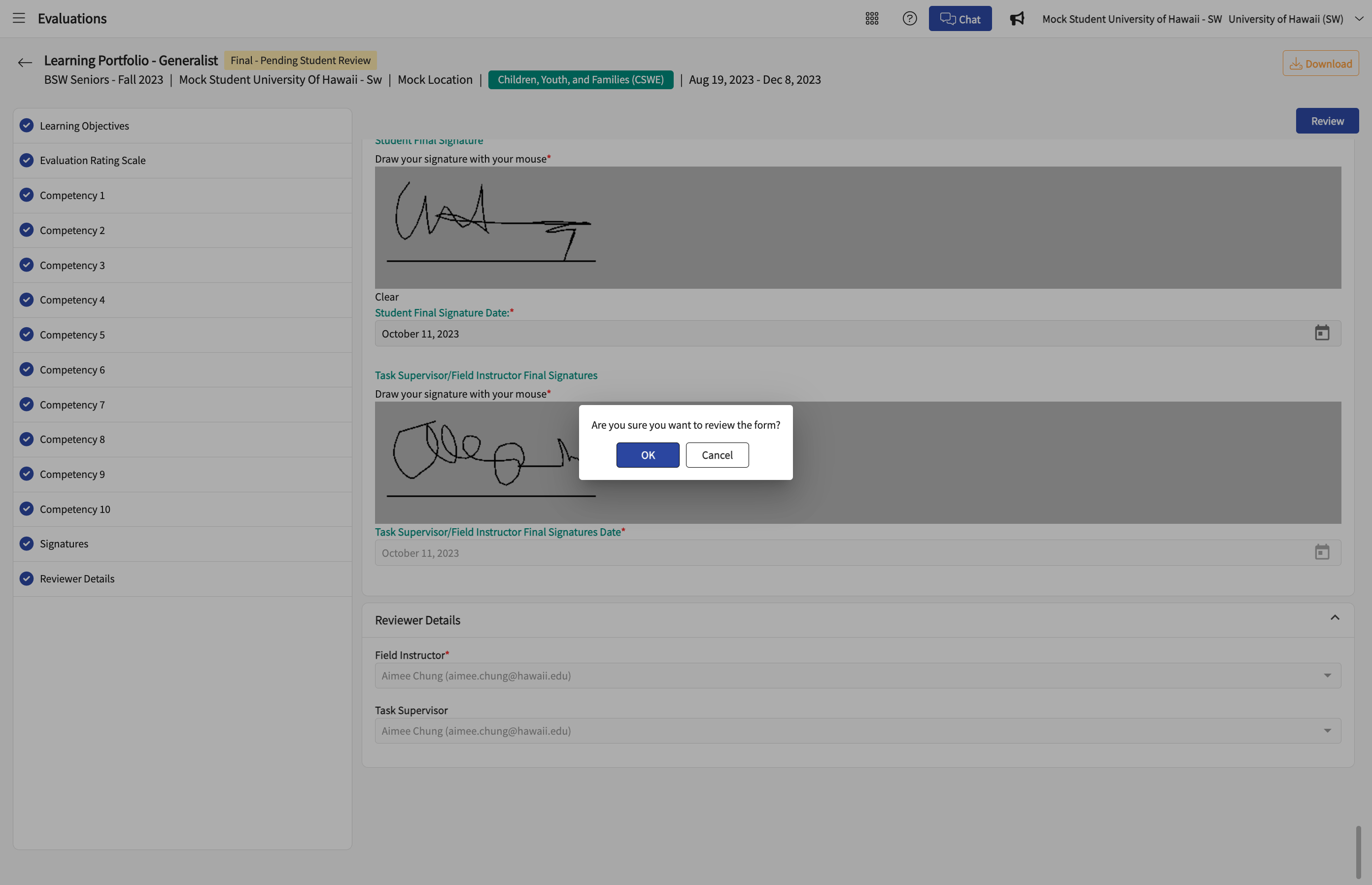This screenshot has width=1372, height=885.
Task: Select Competency 4 in sidebar
Action: tap(182, 300)
